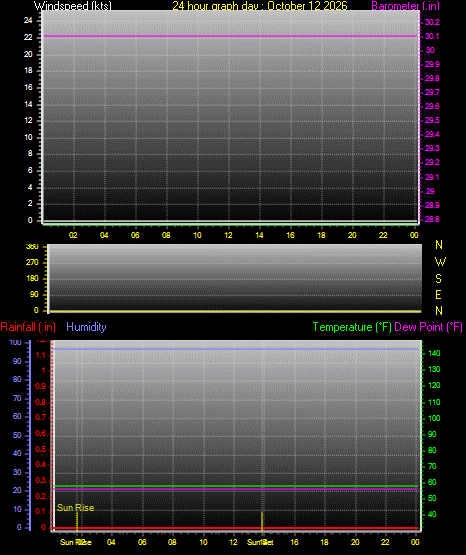Viewport: 466px width, 555px height.
Task: Click the "06" hour label under the windspeed chart
Action: point(135,235)
